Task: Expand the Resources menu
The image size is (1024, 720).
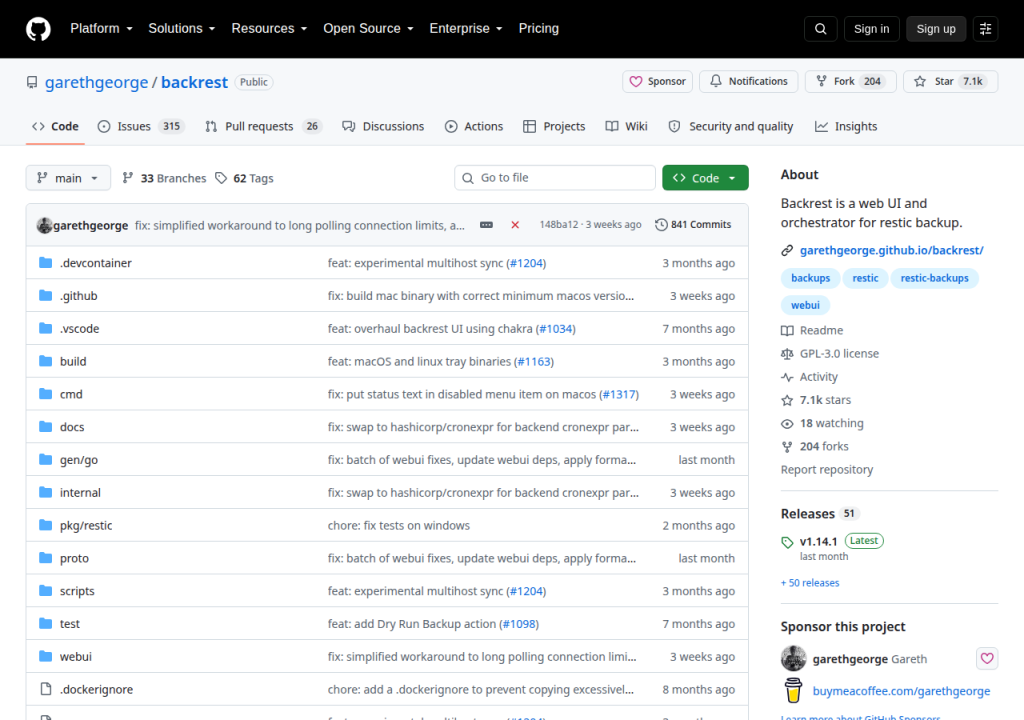Action: (x=269, y=29)
